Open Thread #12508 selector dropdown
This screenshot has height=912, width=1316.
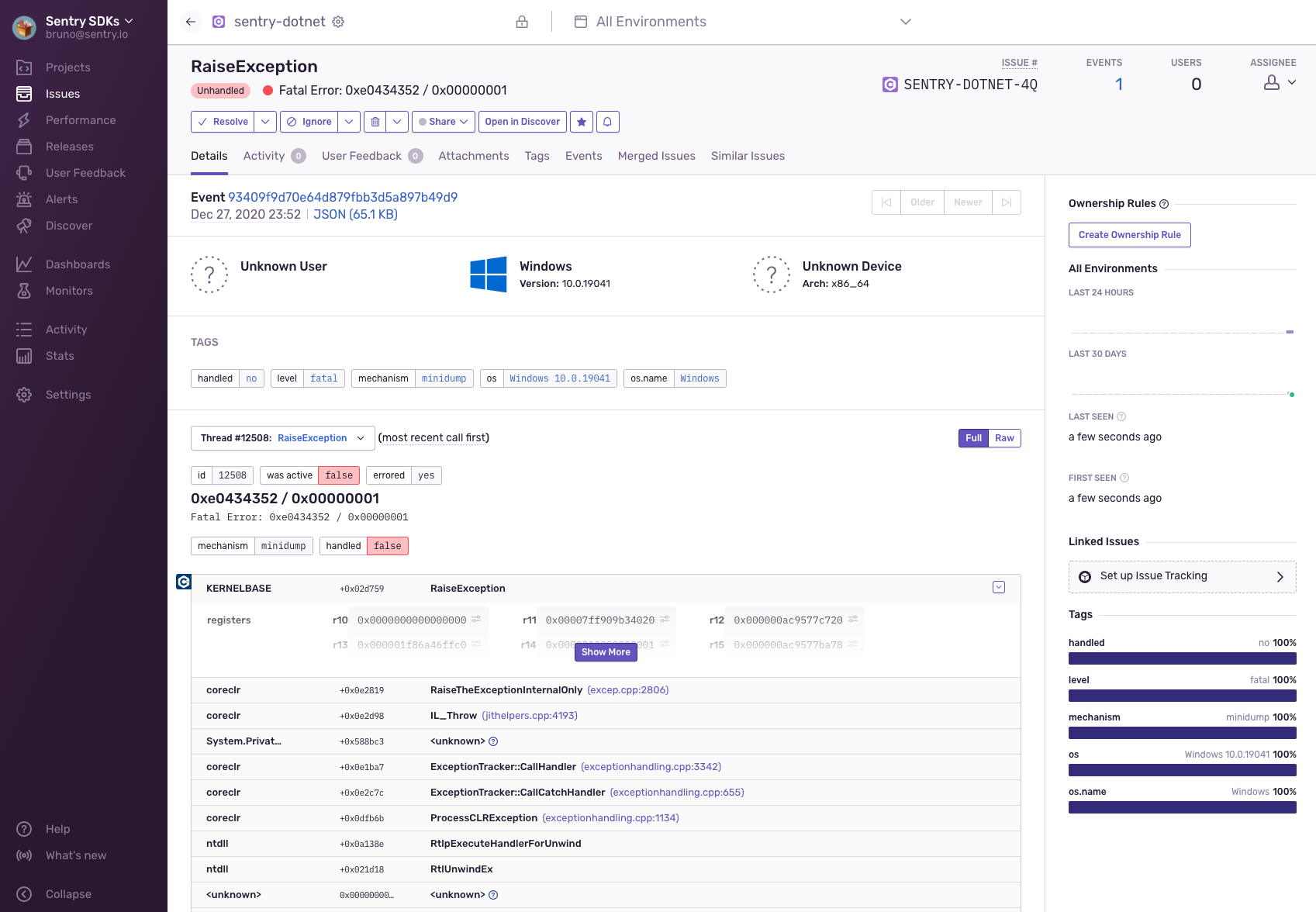point(283,438)
